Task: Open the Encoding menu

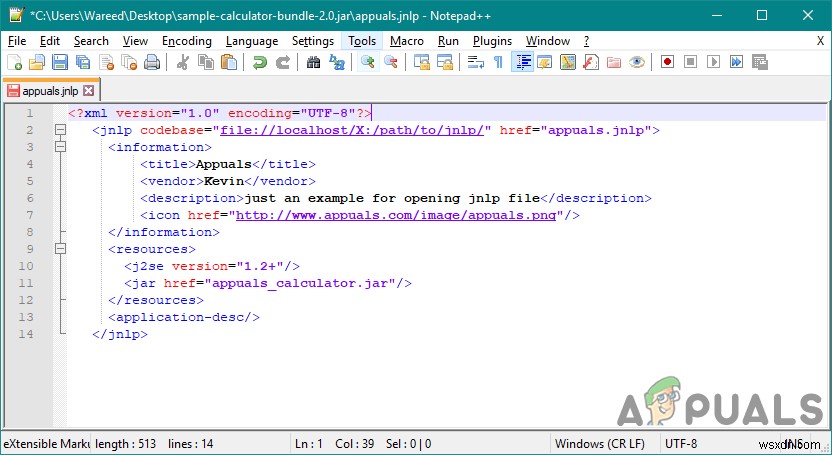Action: (x=187, y=41)
